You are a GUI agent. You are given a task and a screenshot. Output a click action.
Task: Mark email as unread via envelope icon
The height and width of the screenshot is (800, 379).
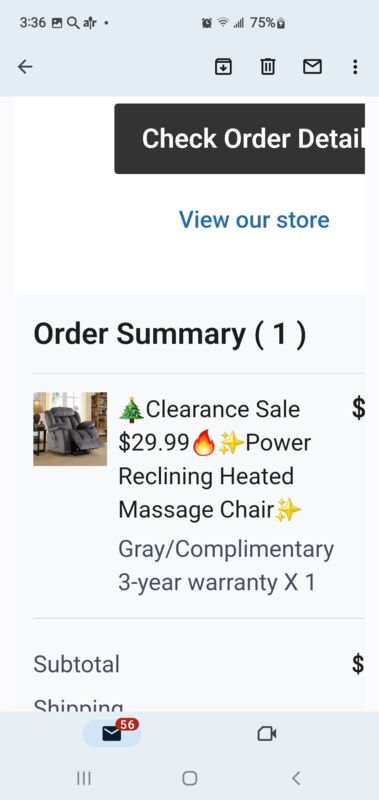coord(312,67)
